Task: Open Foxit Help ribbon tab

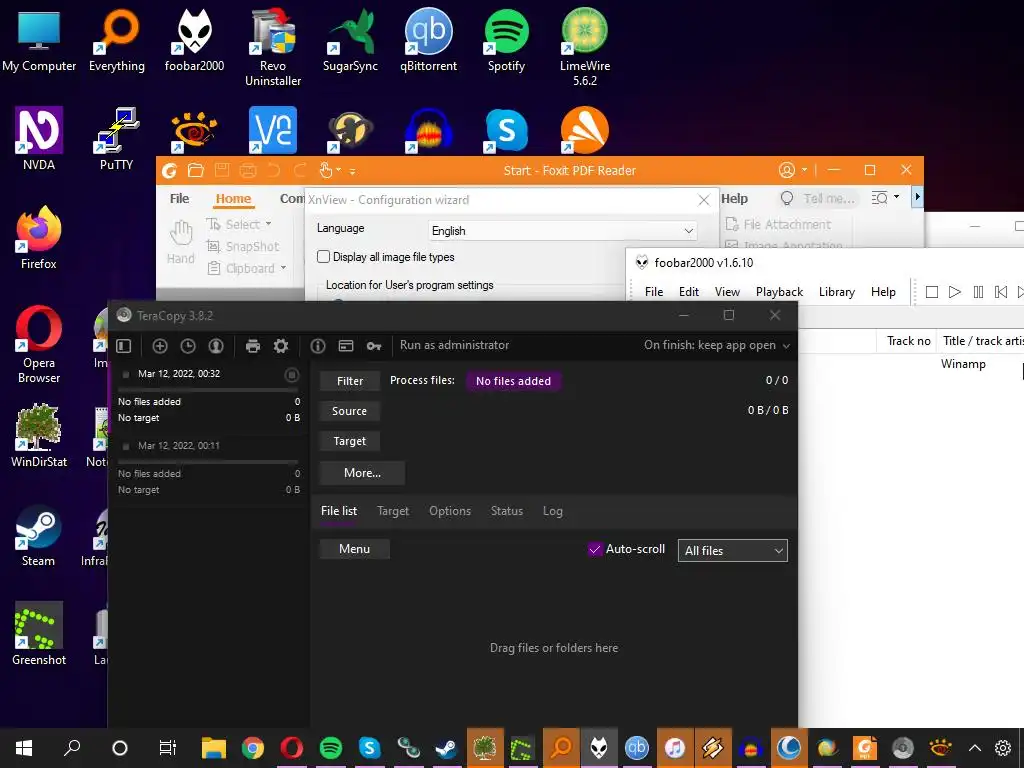Action: click(735, 199)
